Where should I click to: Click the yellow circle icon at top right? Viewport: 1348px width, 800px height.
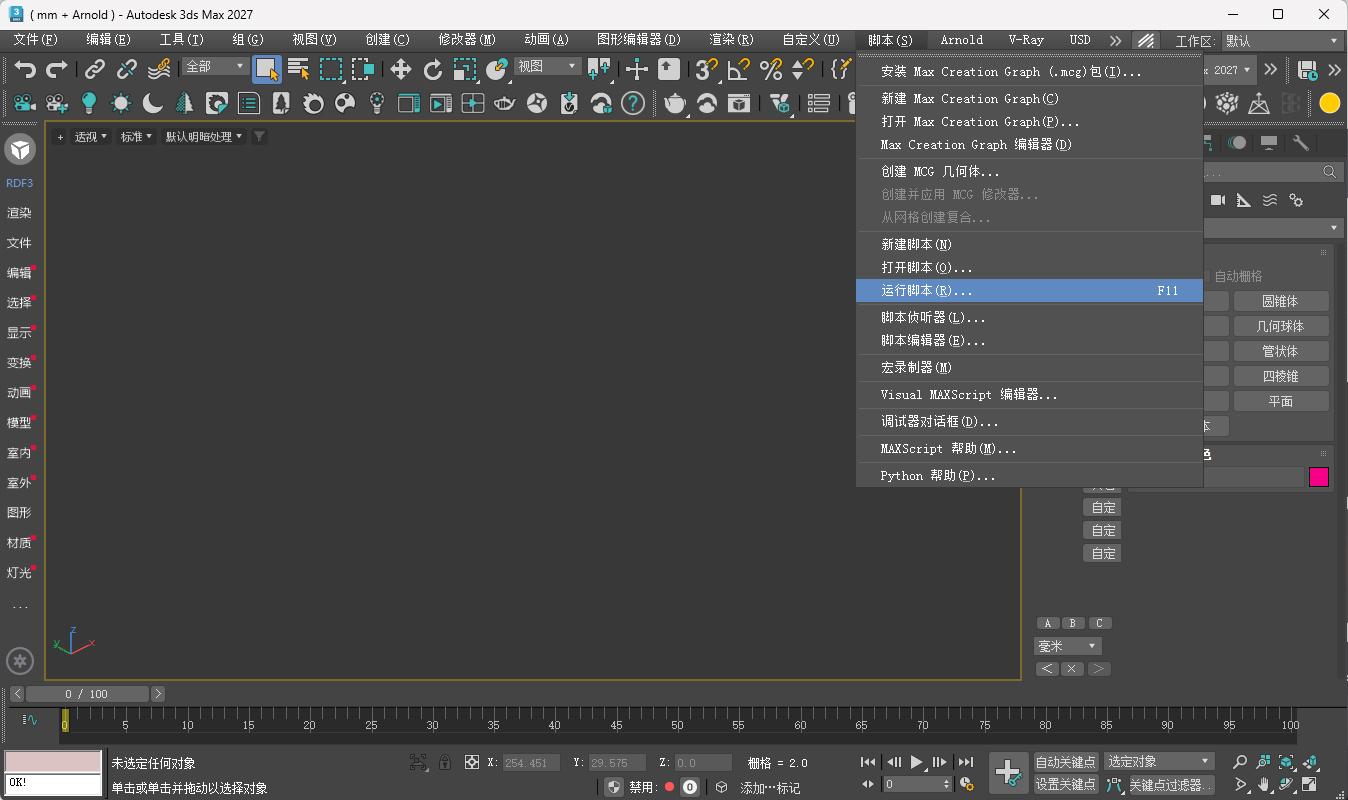point(1329,103)
